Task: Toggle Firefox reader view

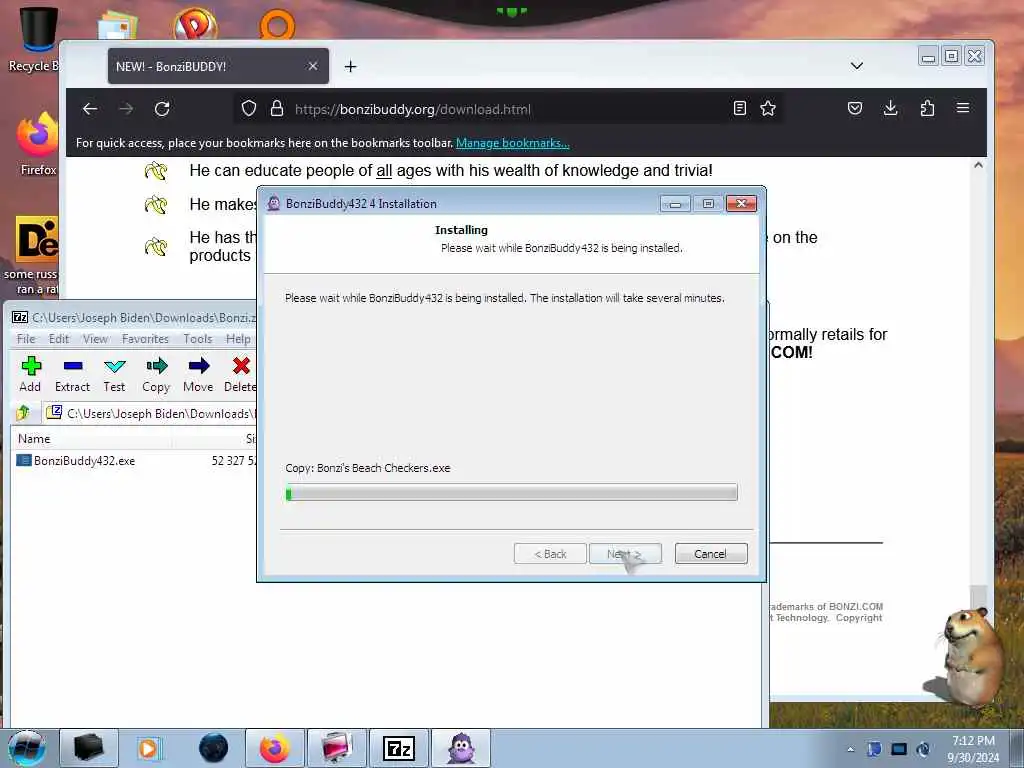Action: pyautogui.click(x=739, y=108)
